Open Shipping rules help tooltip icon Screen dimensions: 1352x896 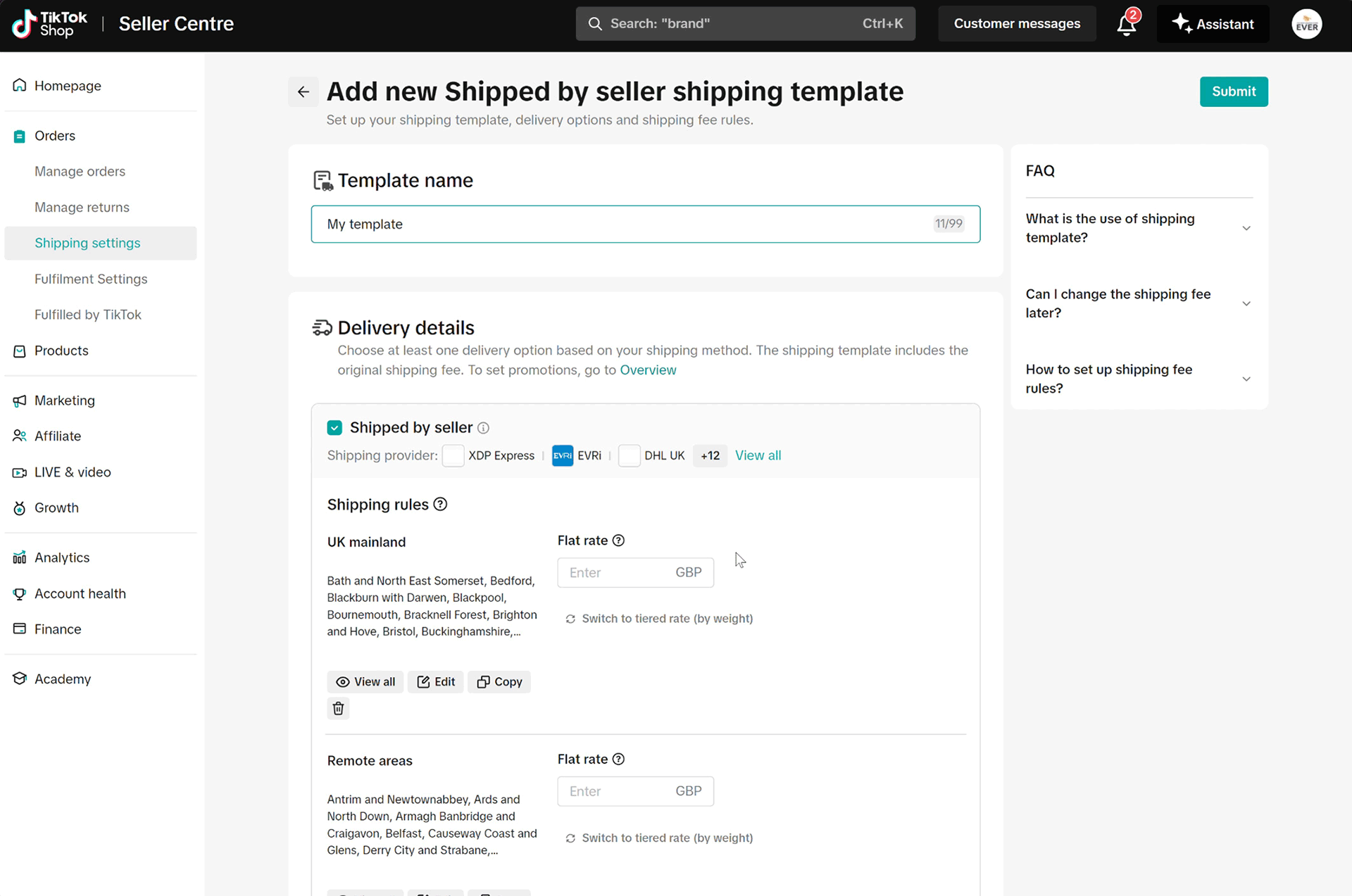pos(440,505)
